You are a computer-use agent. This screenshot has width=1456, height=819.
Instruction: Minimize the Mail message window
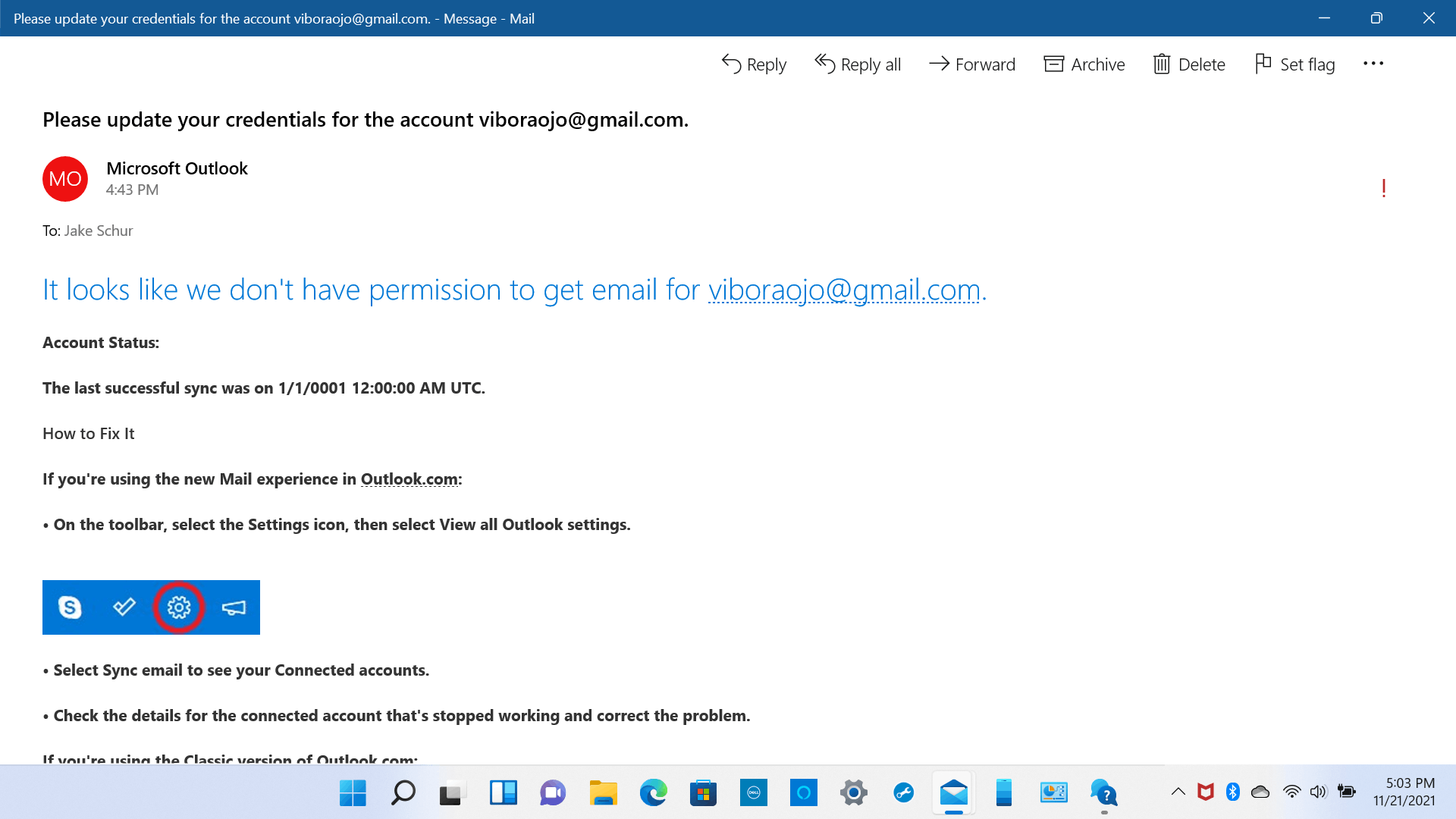tap(1325, 18)
